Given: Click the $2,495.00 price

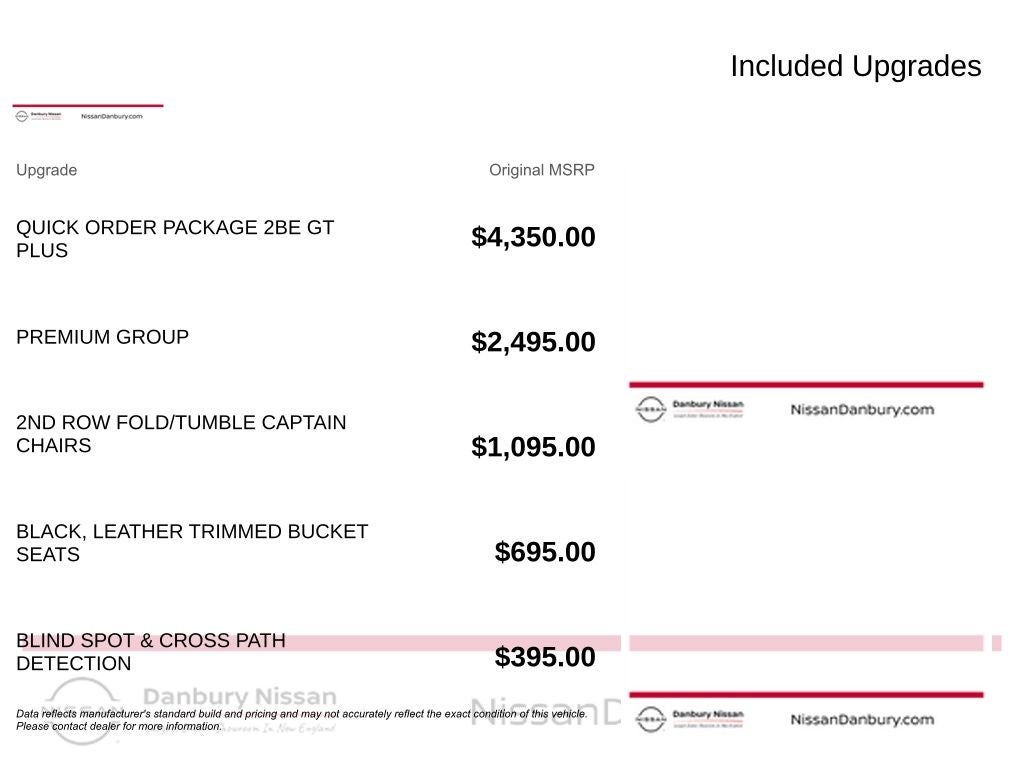Looking at the screenshot, I should pos(533,342).
